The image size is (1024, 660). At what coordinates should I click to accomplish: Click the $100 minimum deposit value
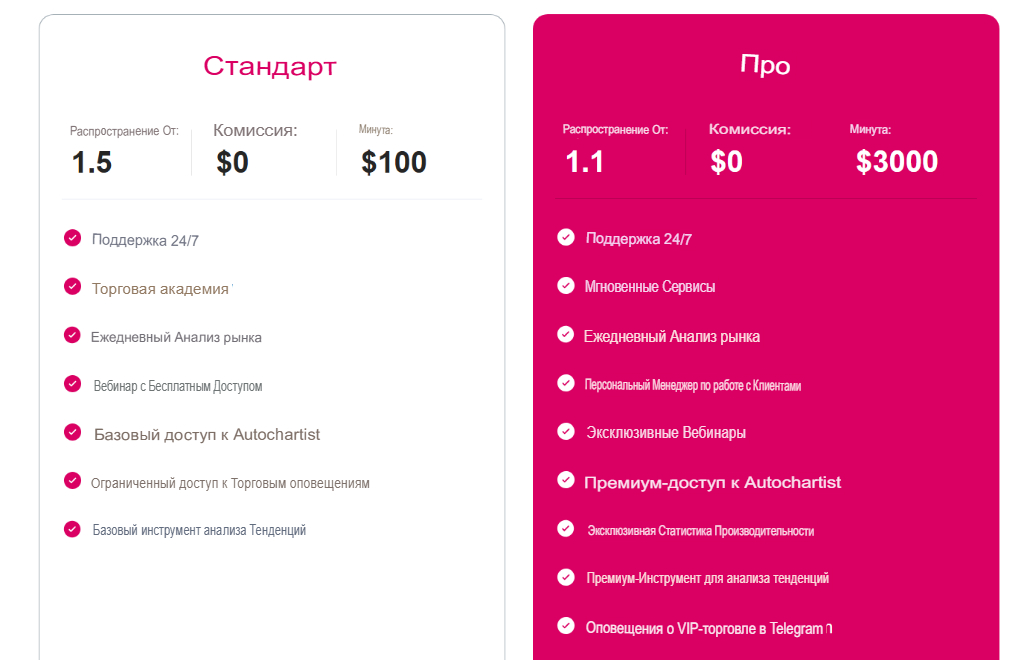(394, 162)
